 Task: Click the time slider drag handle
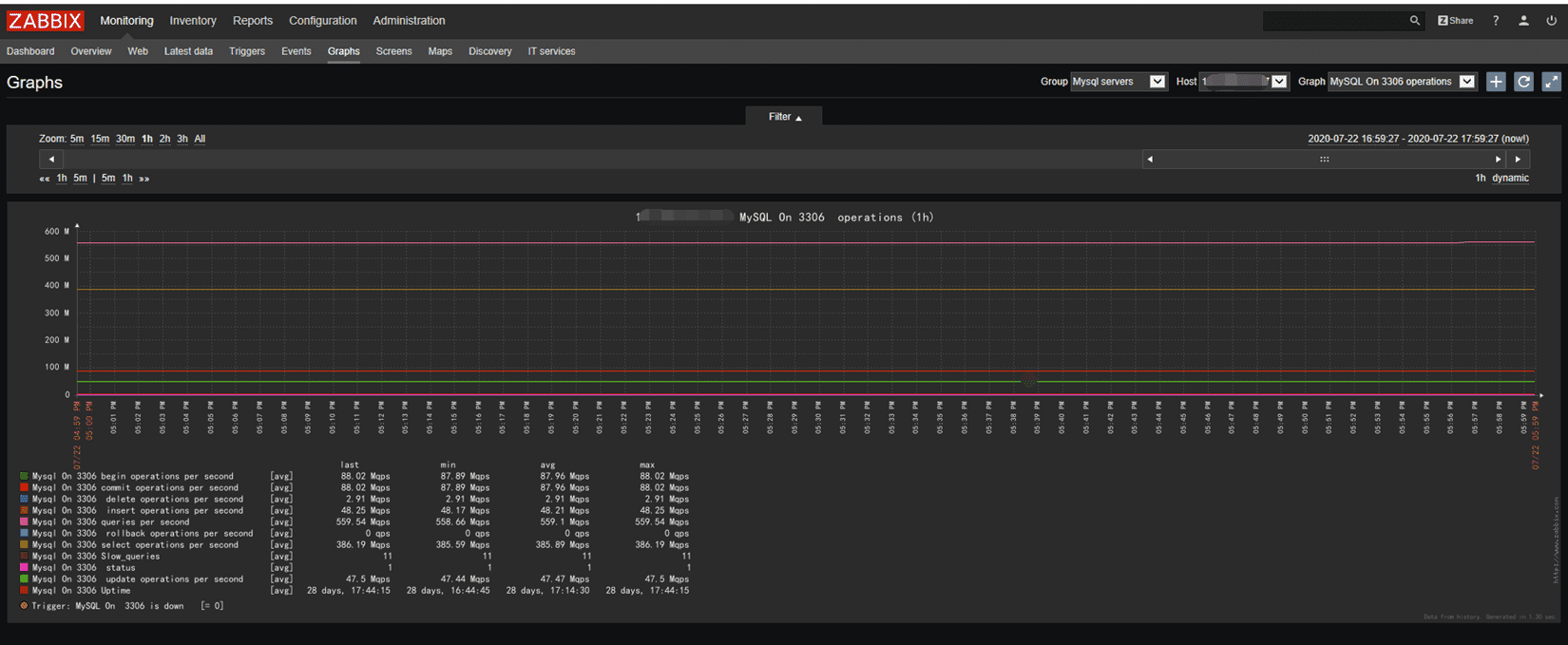1324,160
